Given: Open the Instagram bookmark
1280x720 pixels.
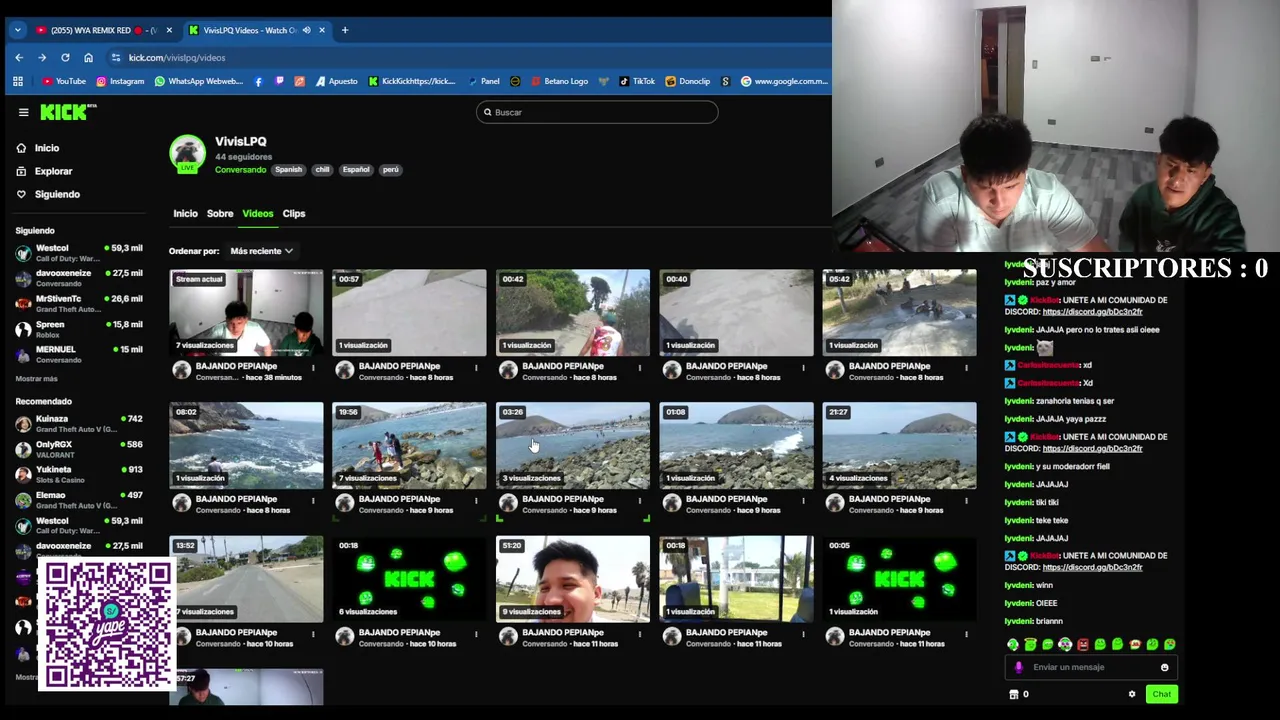Looking at the screenshot, I should [x=120, y=81].
